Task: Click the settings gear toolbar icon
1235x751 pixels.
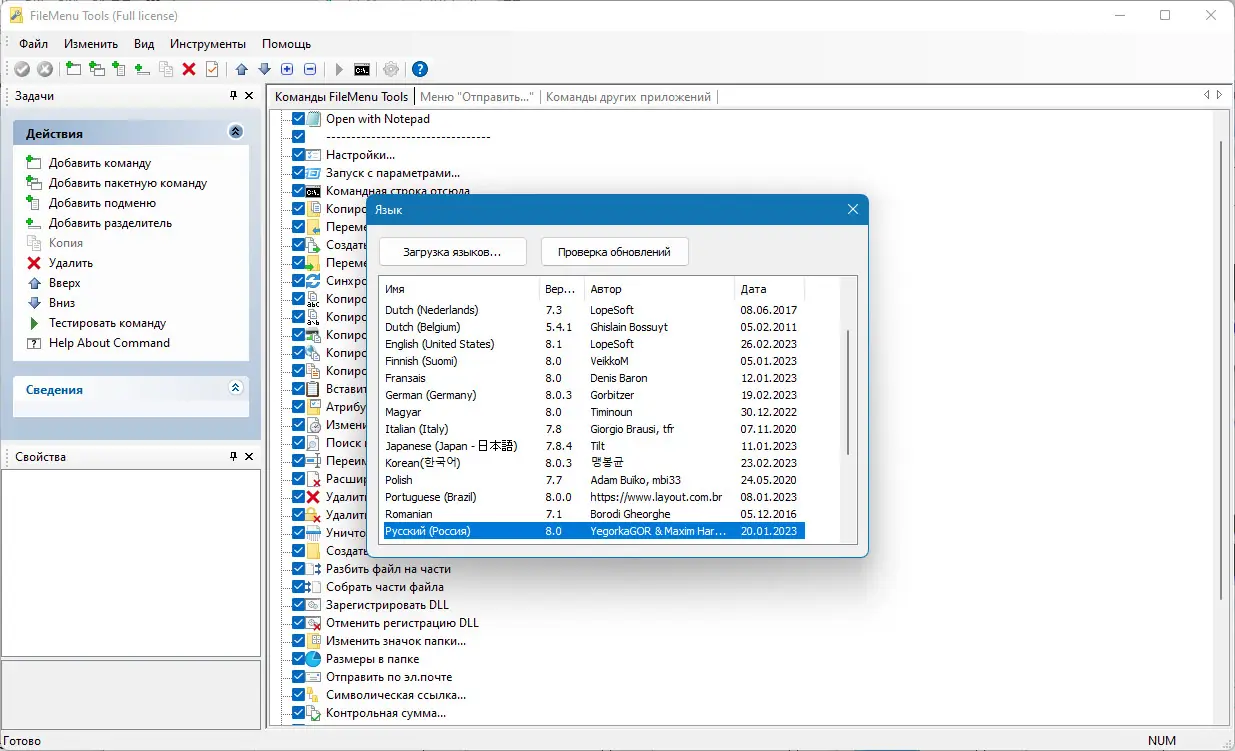Action: [391, 69]
